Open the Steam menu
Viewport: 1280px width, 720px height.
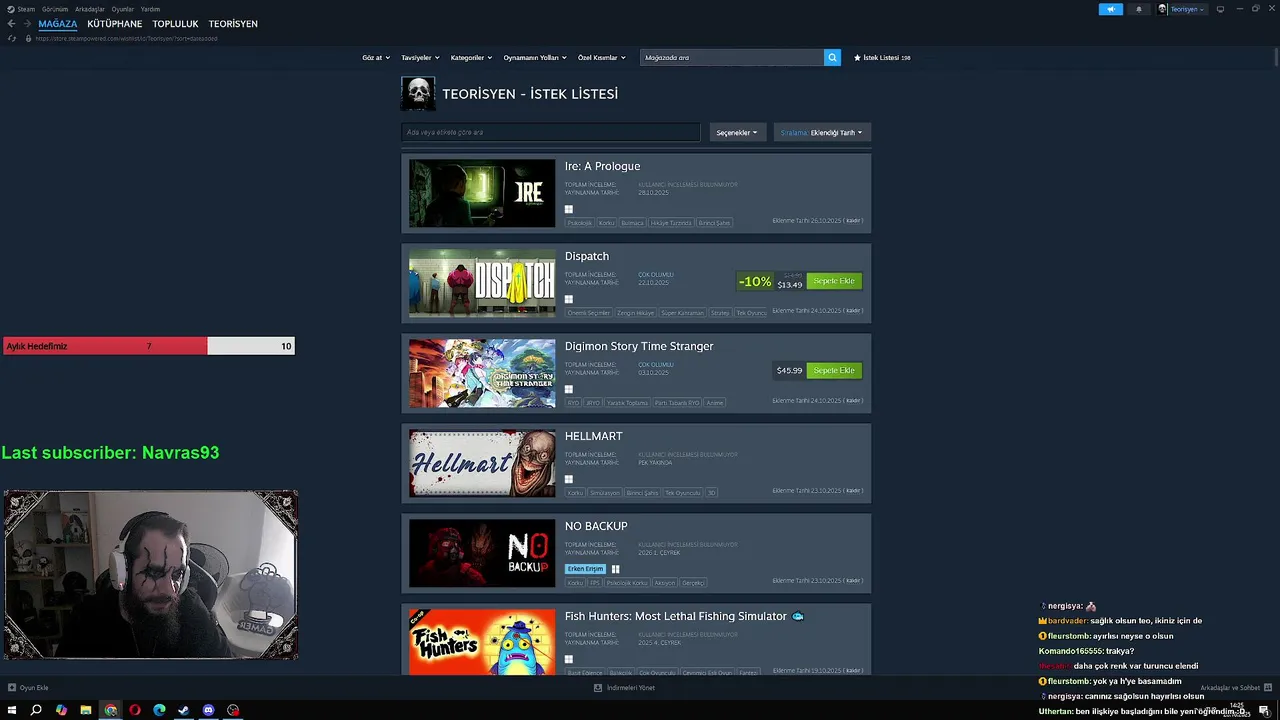coord(26,9)
